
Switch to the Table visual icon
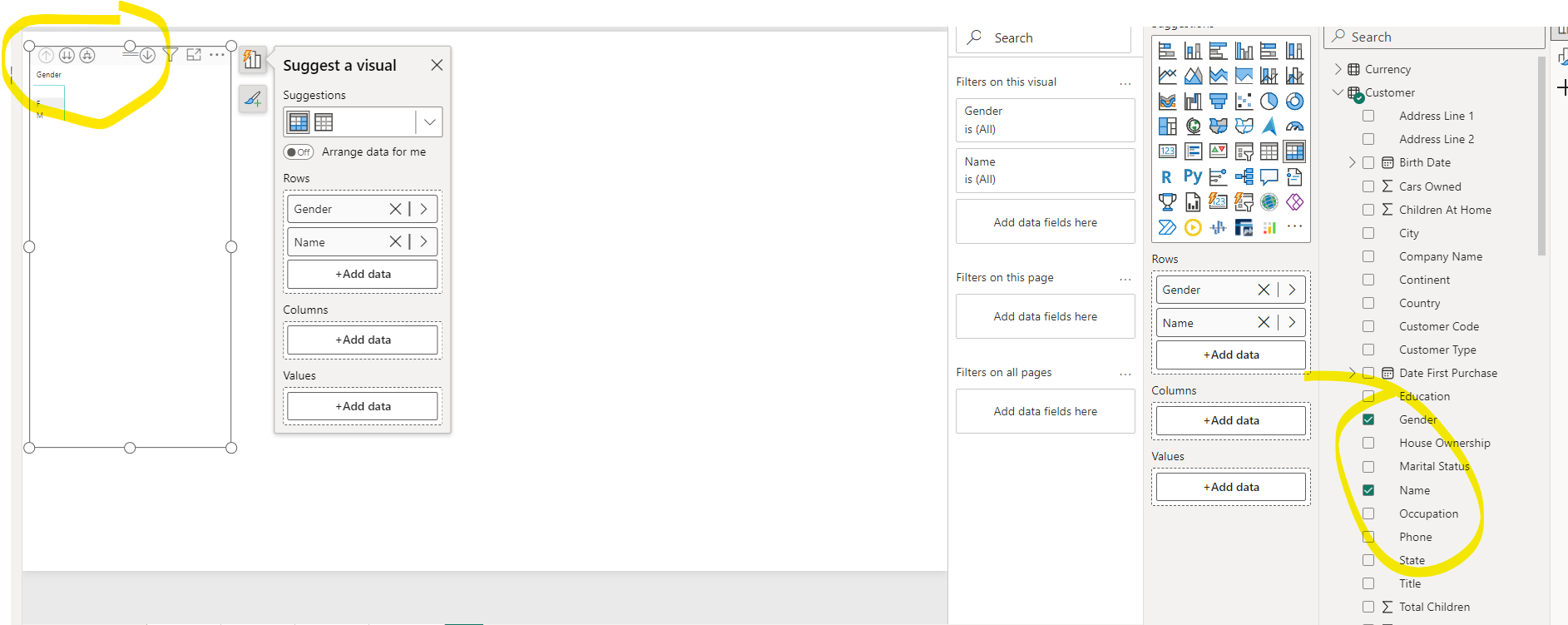pyautogui.click(x=1269, y=151)
